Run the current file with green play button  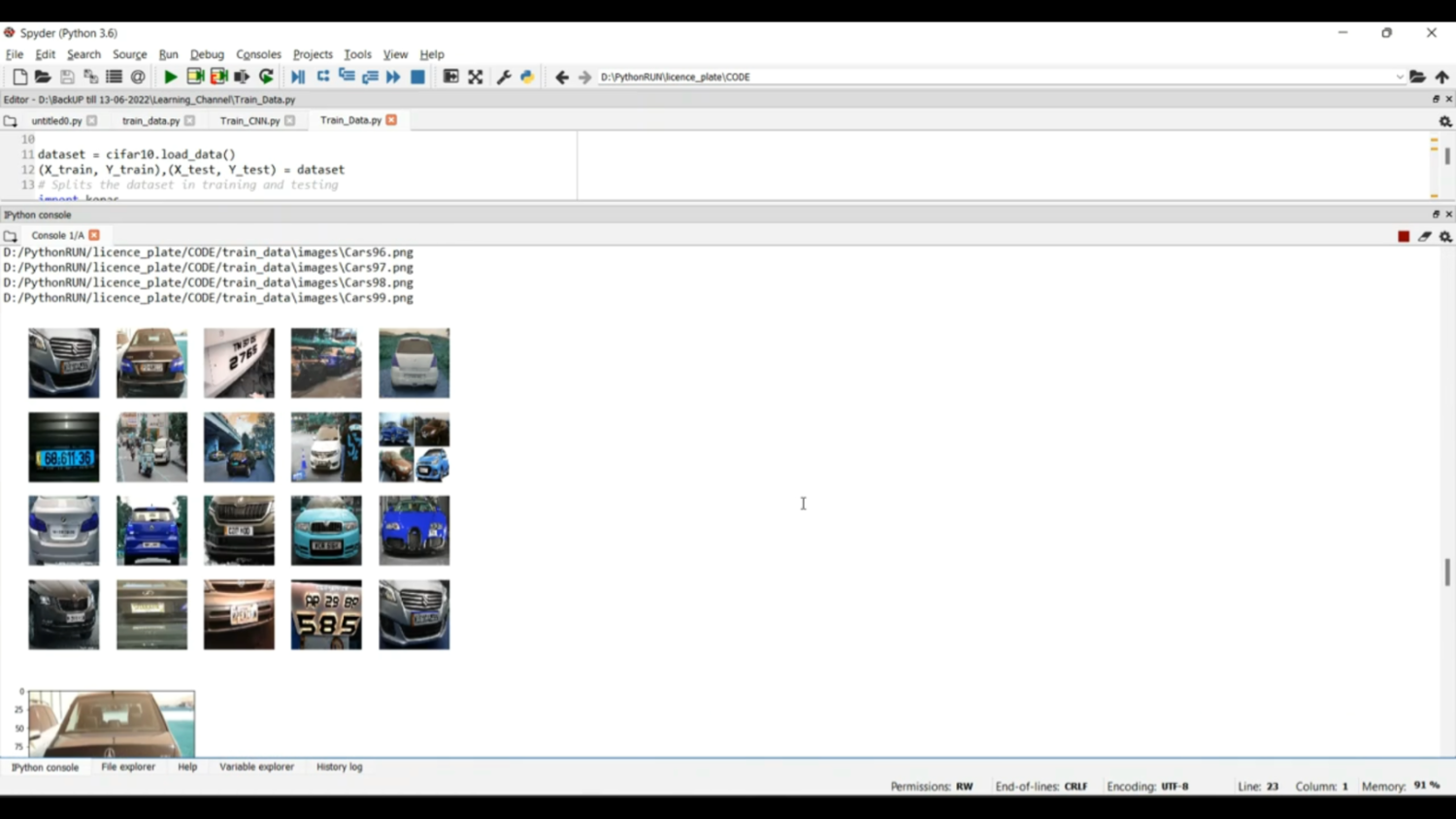click(x=171, y=77)
